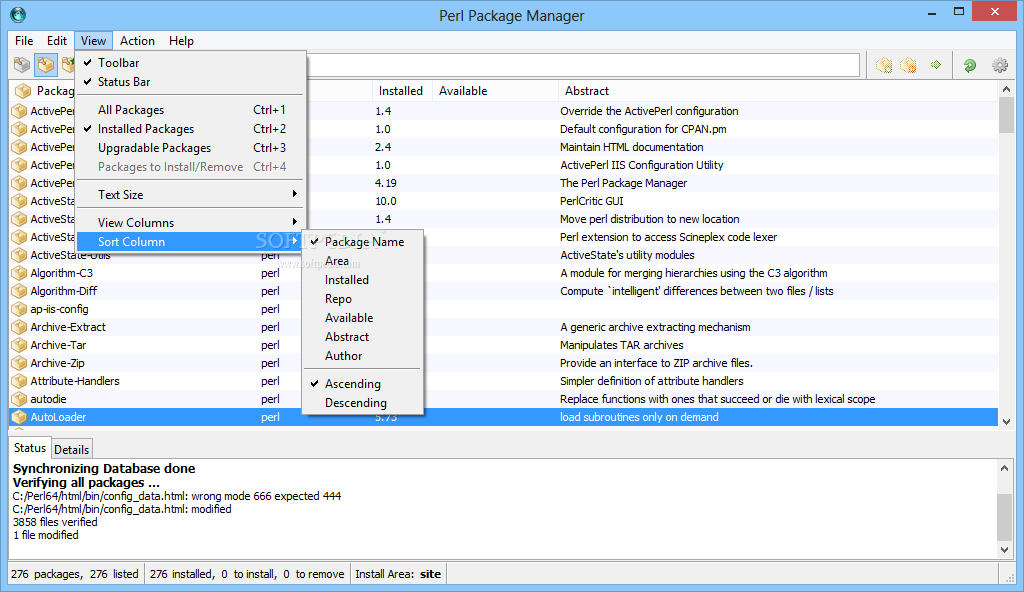The width and height of the screenshot is (1024, 592).
Task: Open the Help menu
Action: (x=181, y=41)
